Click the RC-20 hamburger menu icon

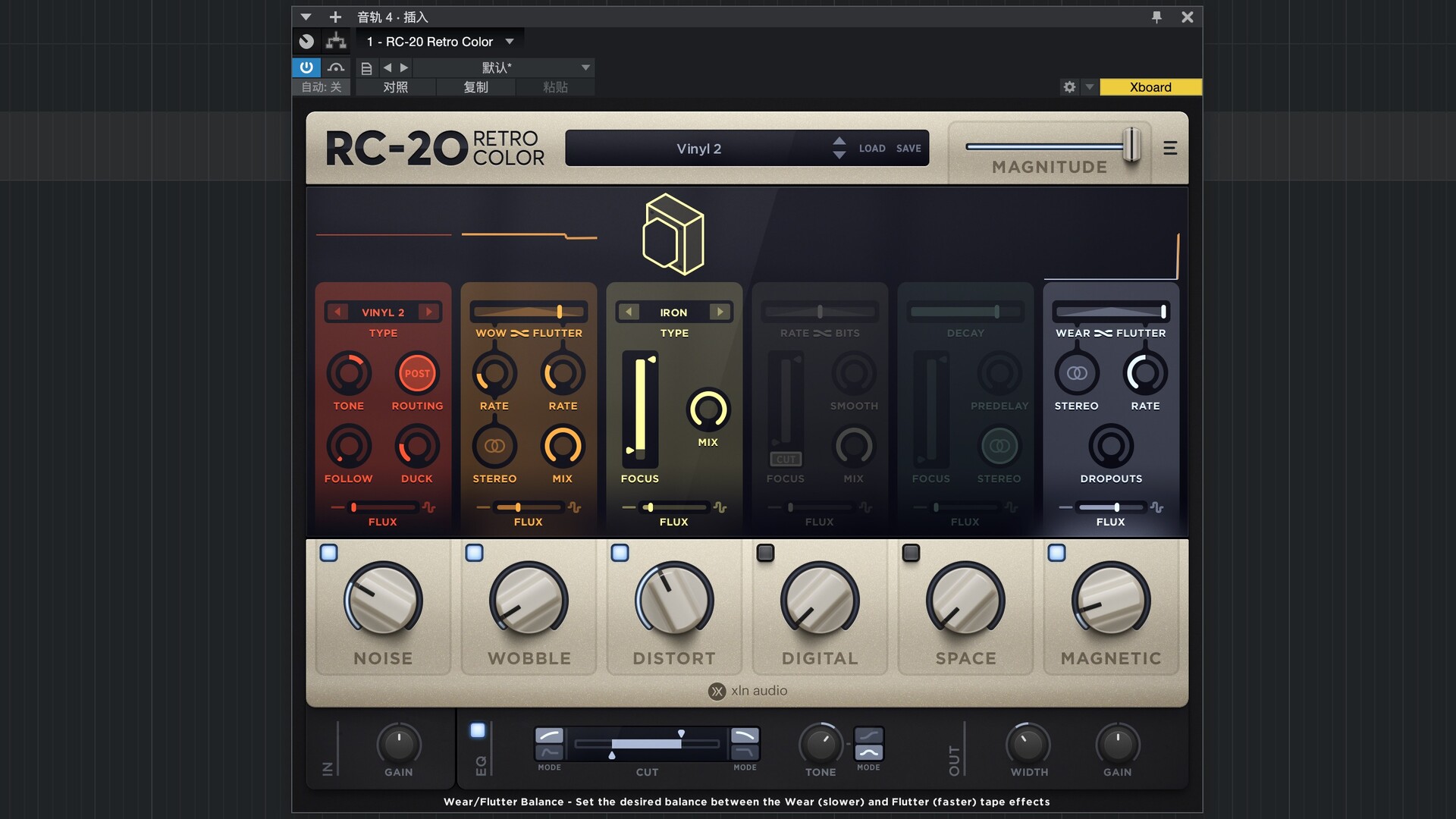point(1170,149)
